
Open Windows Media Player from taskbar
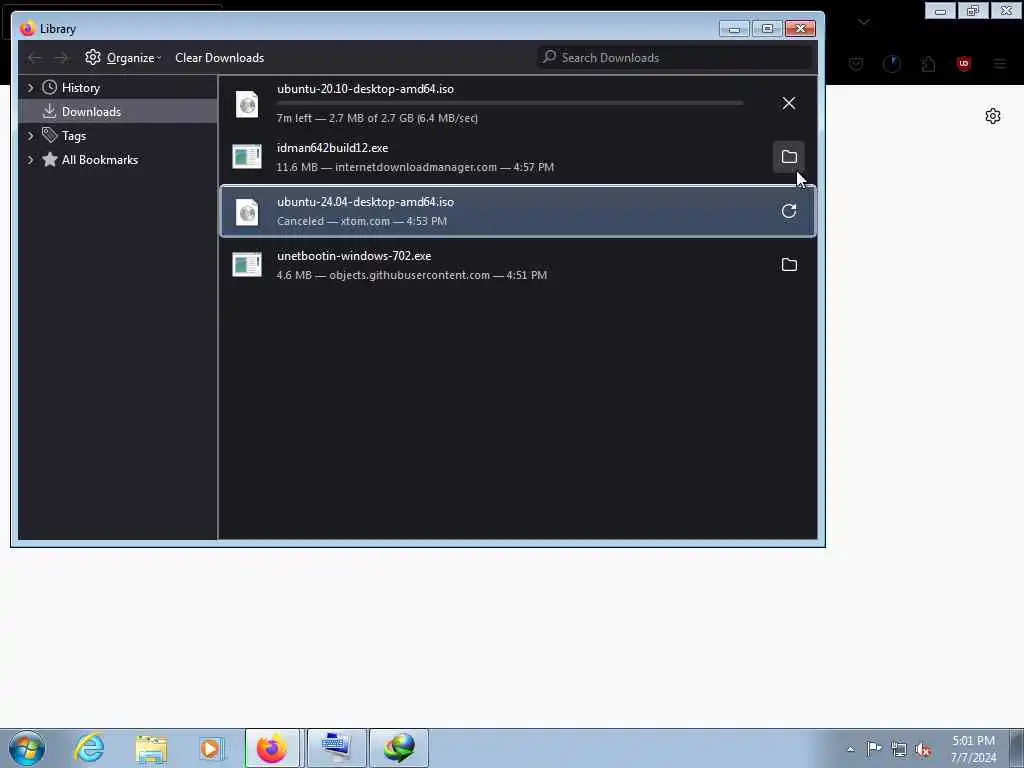coord(211,749)
